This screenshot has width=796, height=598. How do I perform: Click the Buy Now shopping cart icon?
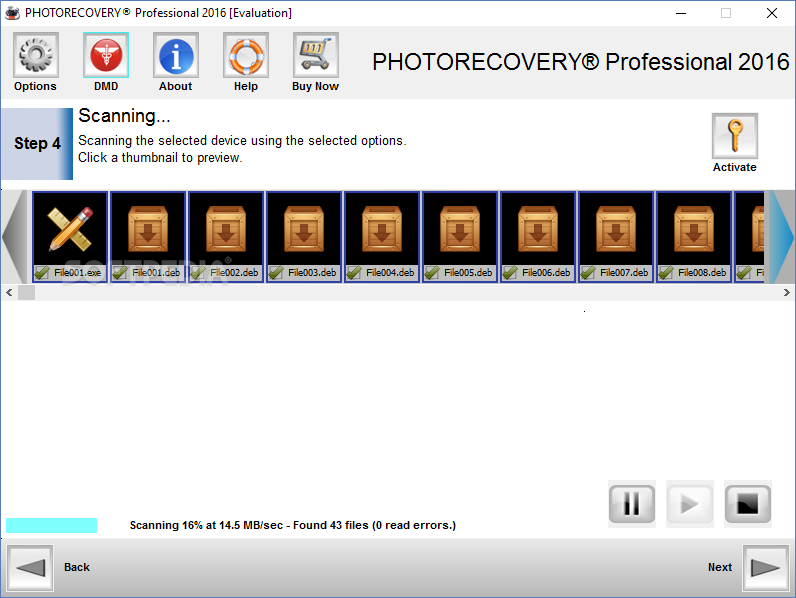(x=315, y=55)
